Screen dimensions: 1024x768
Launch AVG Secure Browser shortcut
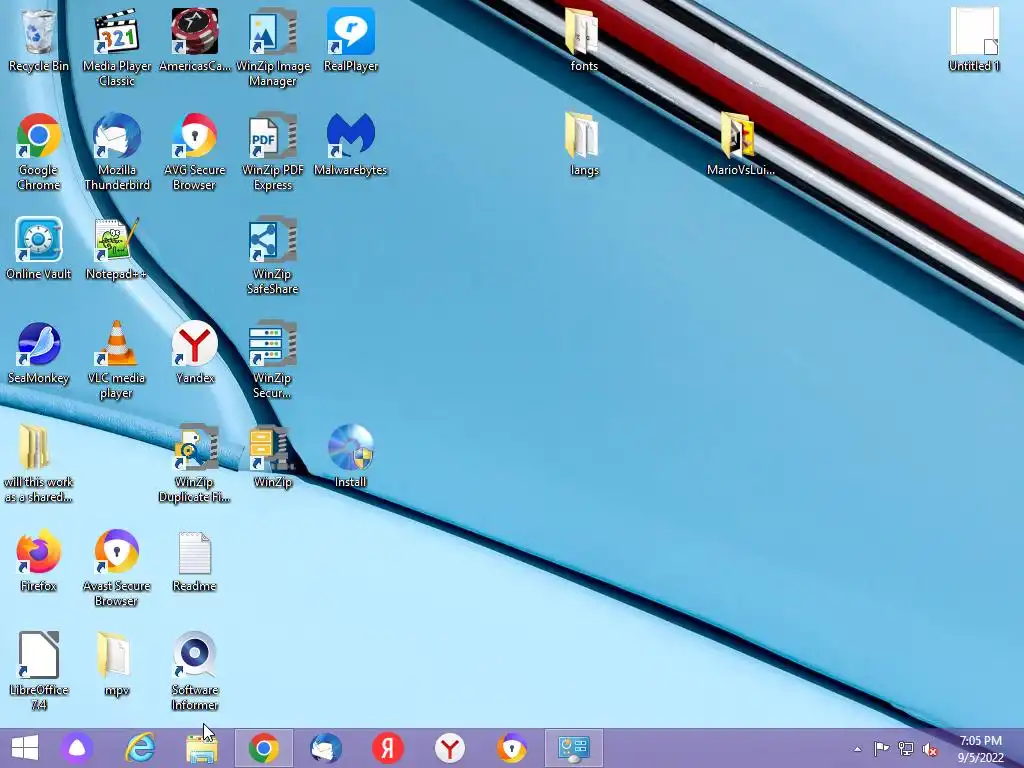click(195, 152)
